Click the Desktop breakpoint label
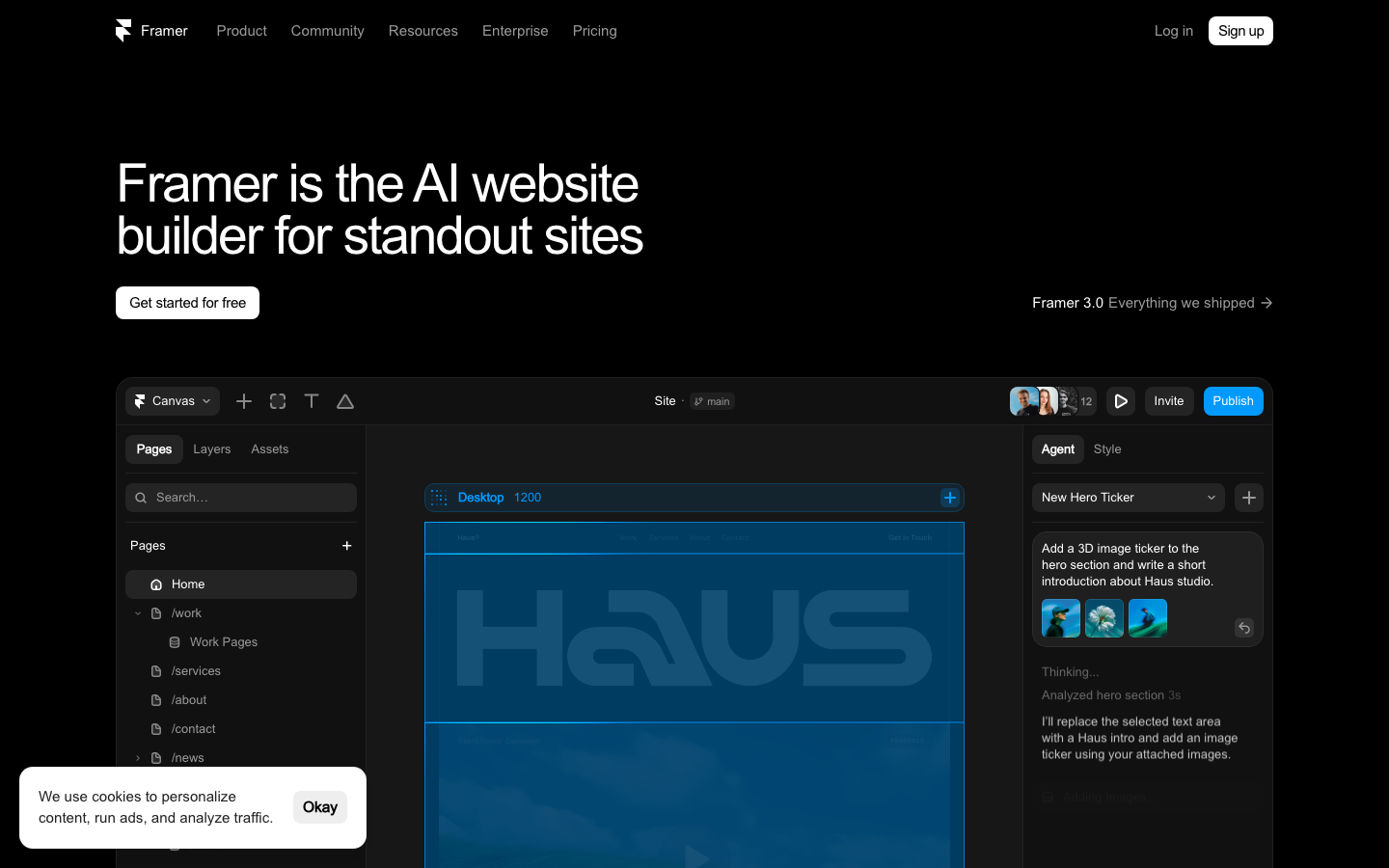 [480, 498]
